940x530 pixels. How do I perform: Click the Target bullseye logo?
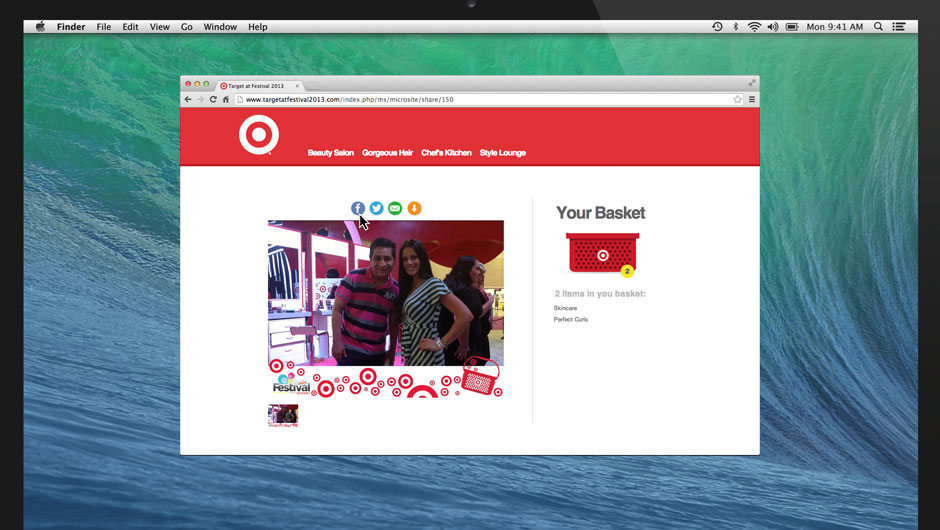click(x=259, y=135)
